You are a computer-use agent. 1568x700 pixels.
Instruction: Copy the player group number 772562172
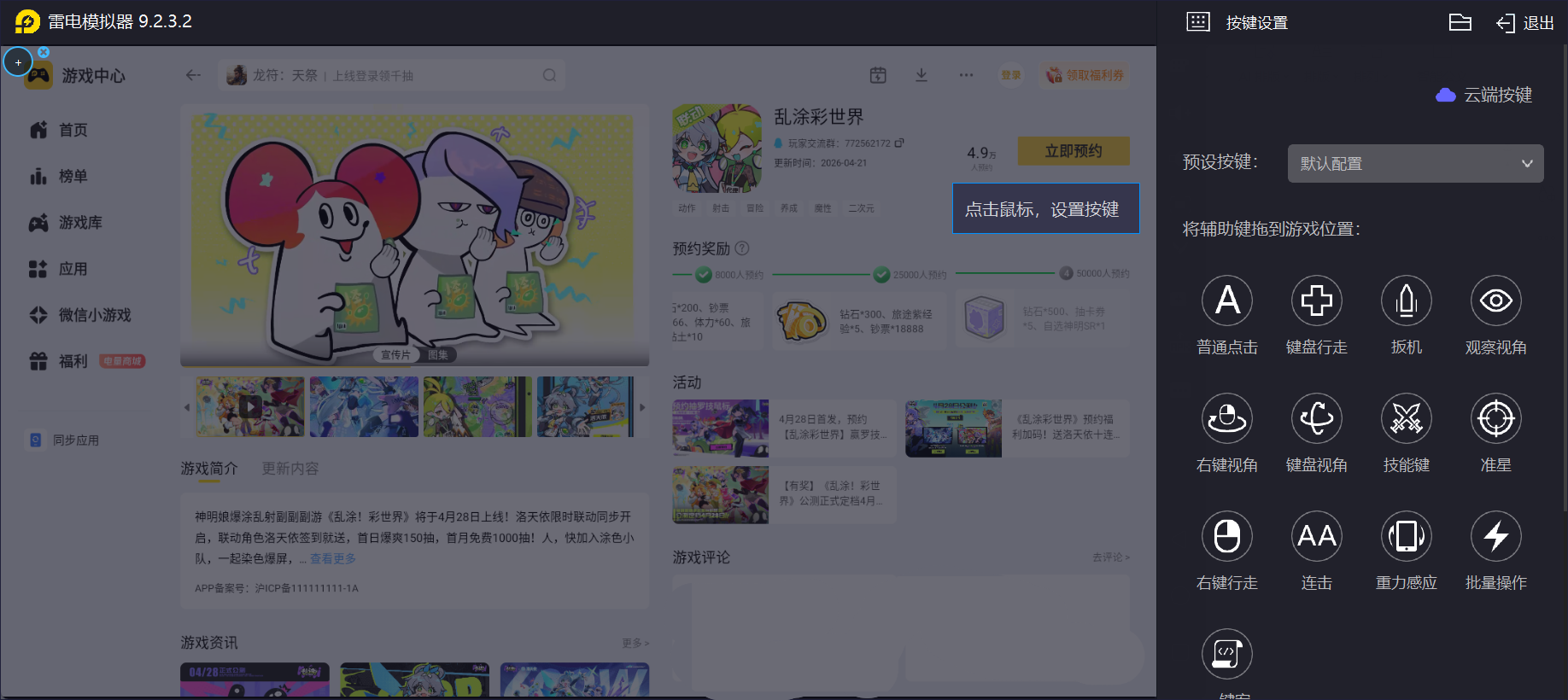click(899, 143)
